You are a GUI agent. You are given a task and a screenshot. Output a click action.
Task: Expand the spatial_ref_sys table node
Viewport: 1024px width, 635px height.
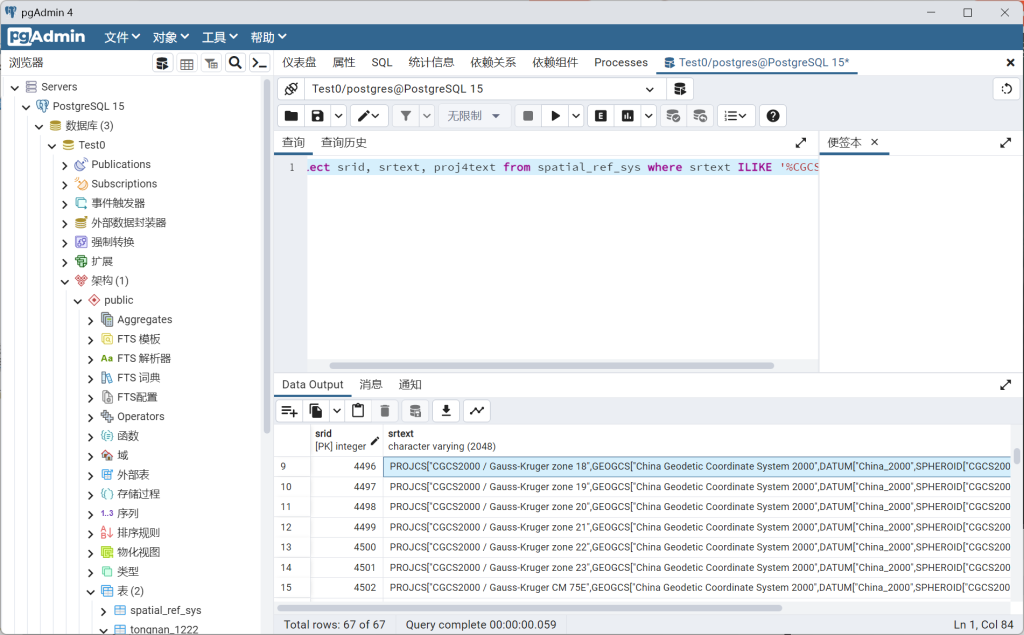[x=103, y=611]
